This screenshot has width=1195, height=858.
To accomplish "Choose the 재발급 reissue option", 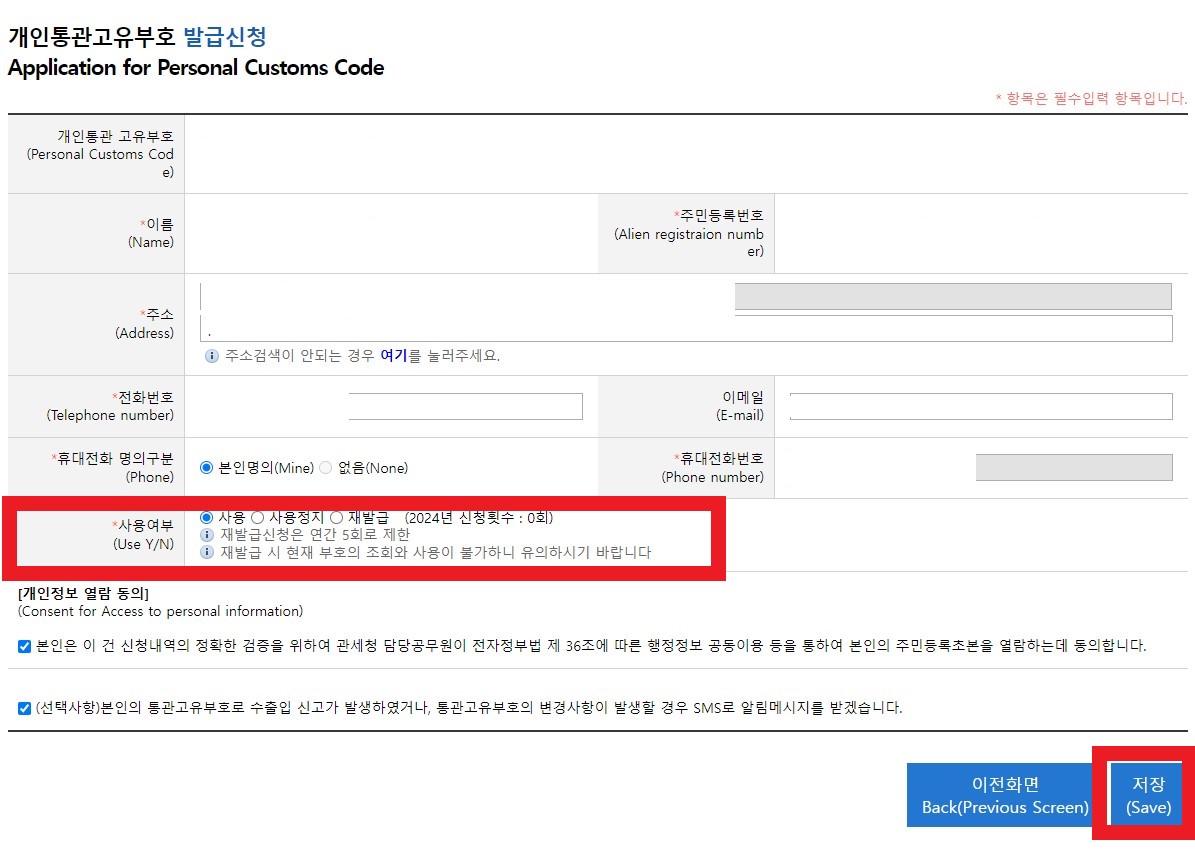I will point(337,517).
